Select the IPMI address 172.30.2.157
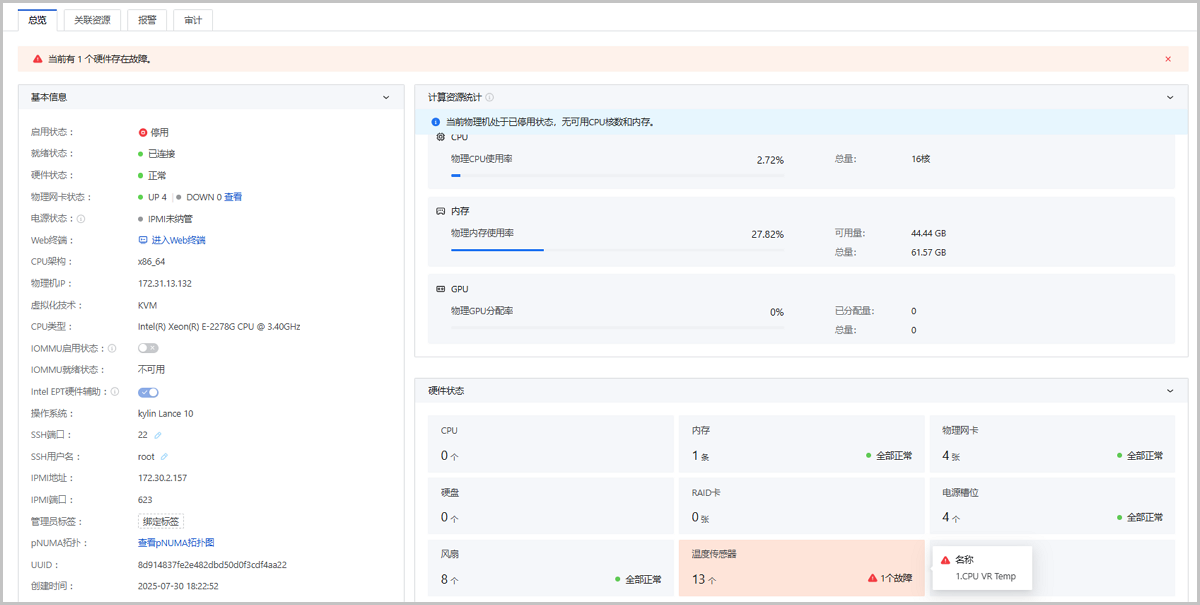 [x=162, y=478]
